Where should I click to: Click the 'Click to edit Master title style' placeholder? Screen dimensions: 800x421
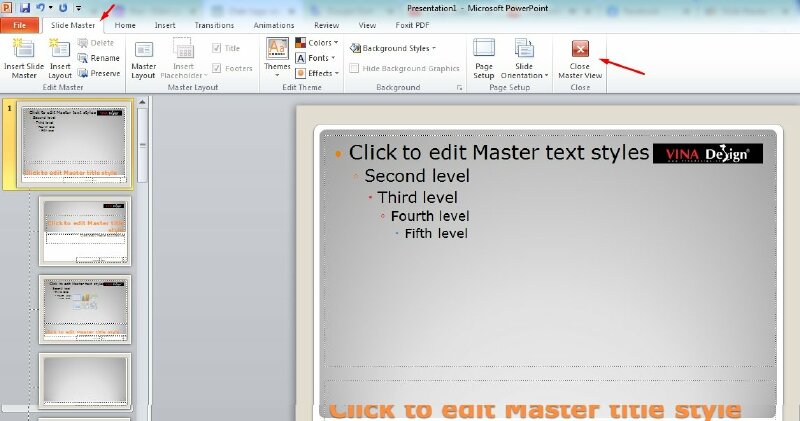[535, 409]
